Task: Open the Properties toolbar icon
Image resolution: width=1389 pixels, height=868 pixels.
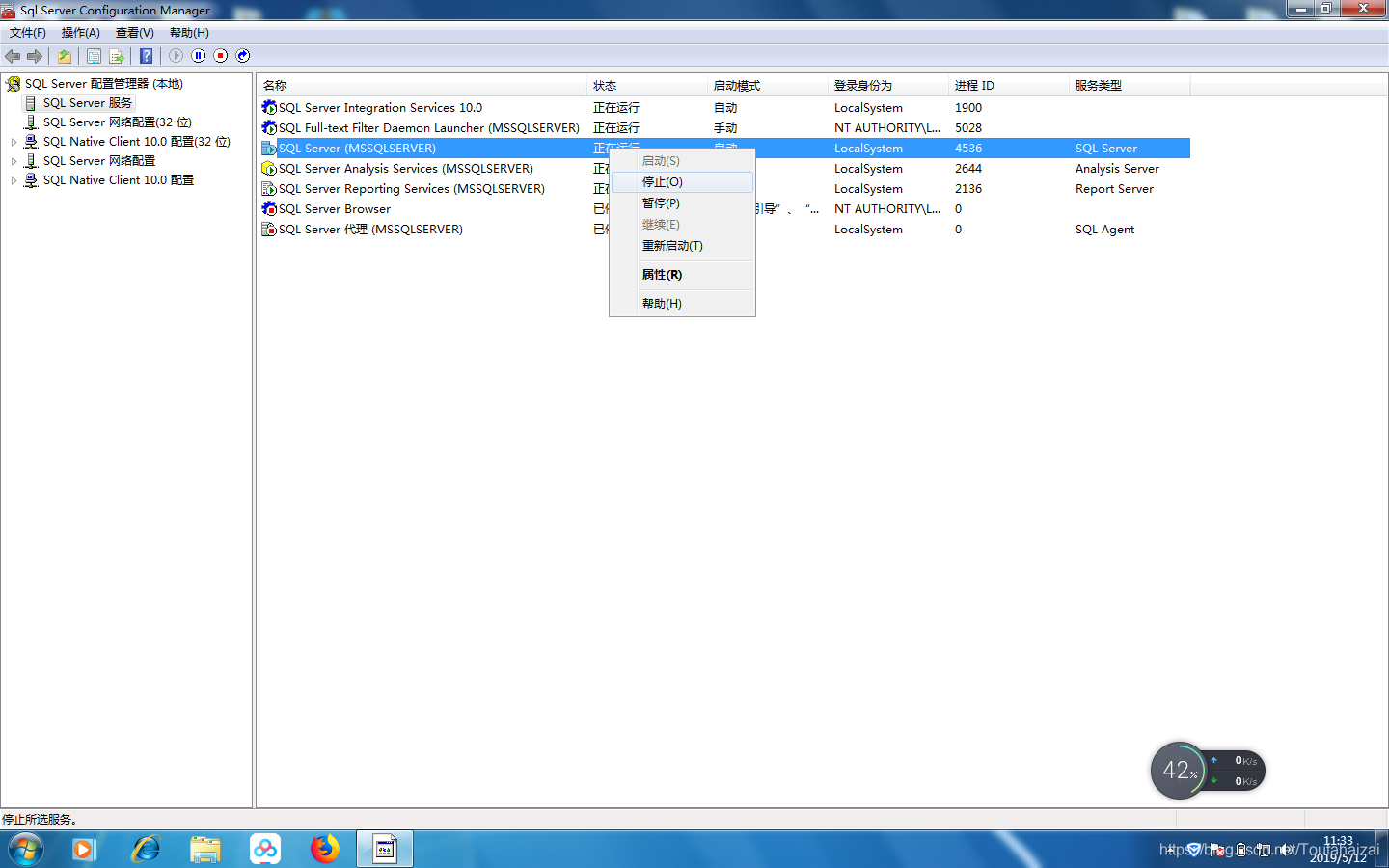Action: coord(94,56)
